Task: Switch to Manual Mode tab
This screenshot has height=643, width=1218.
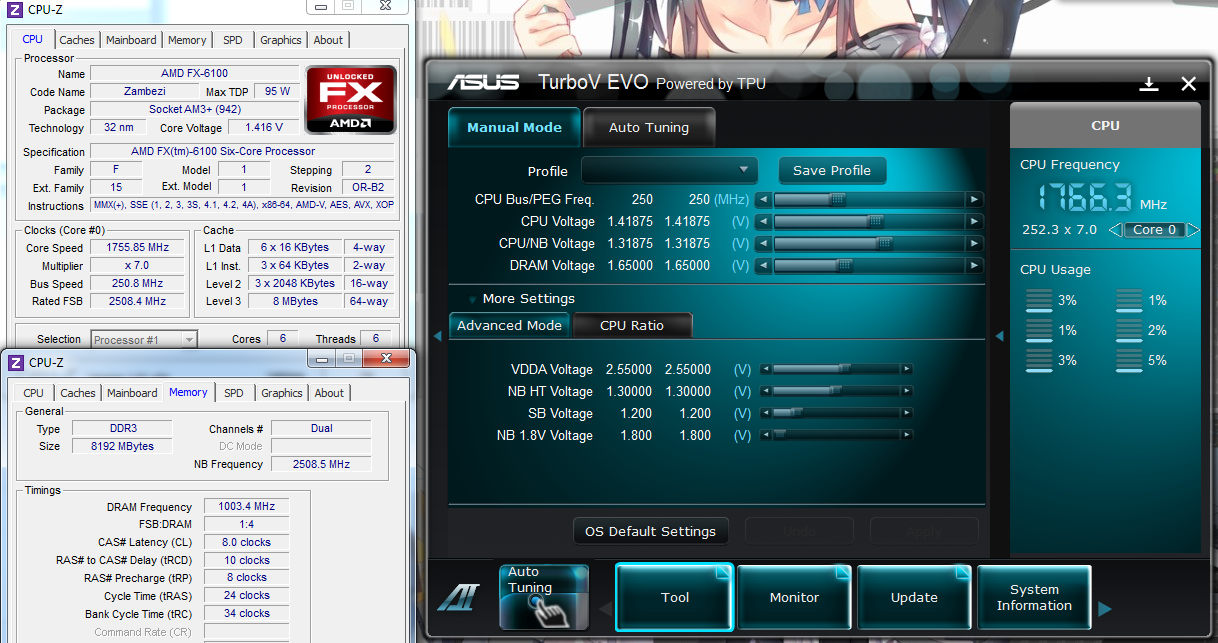Action: pyautogui.click(x=514, y=128)
